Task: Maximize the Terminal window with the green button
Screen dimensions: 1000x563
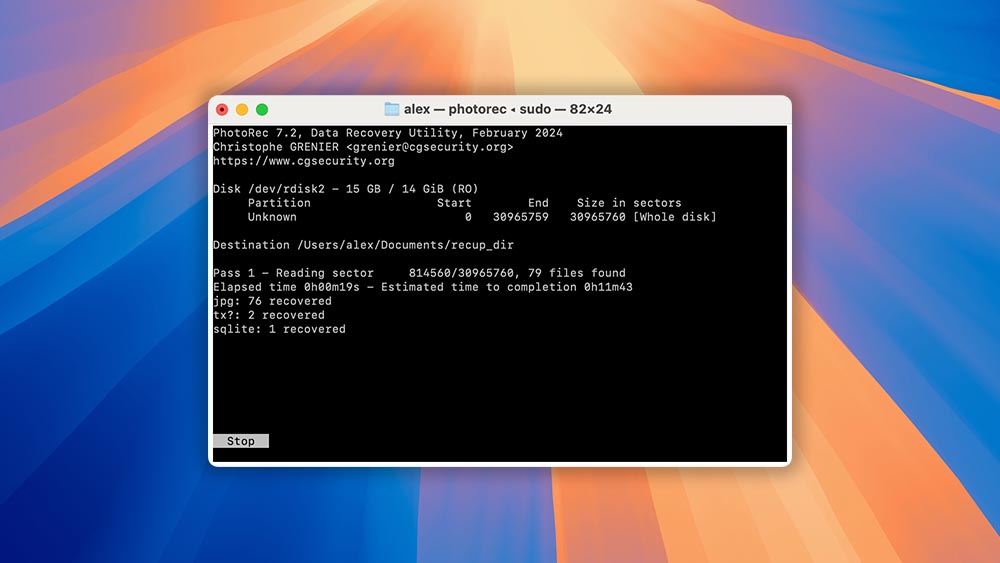Action: 261,110
